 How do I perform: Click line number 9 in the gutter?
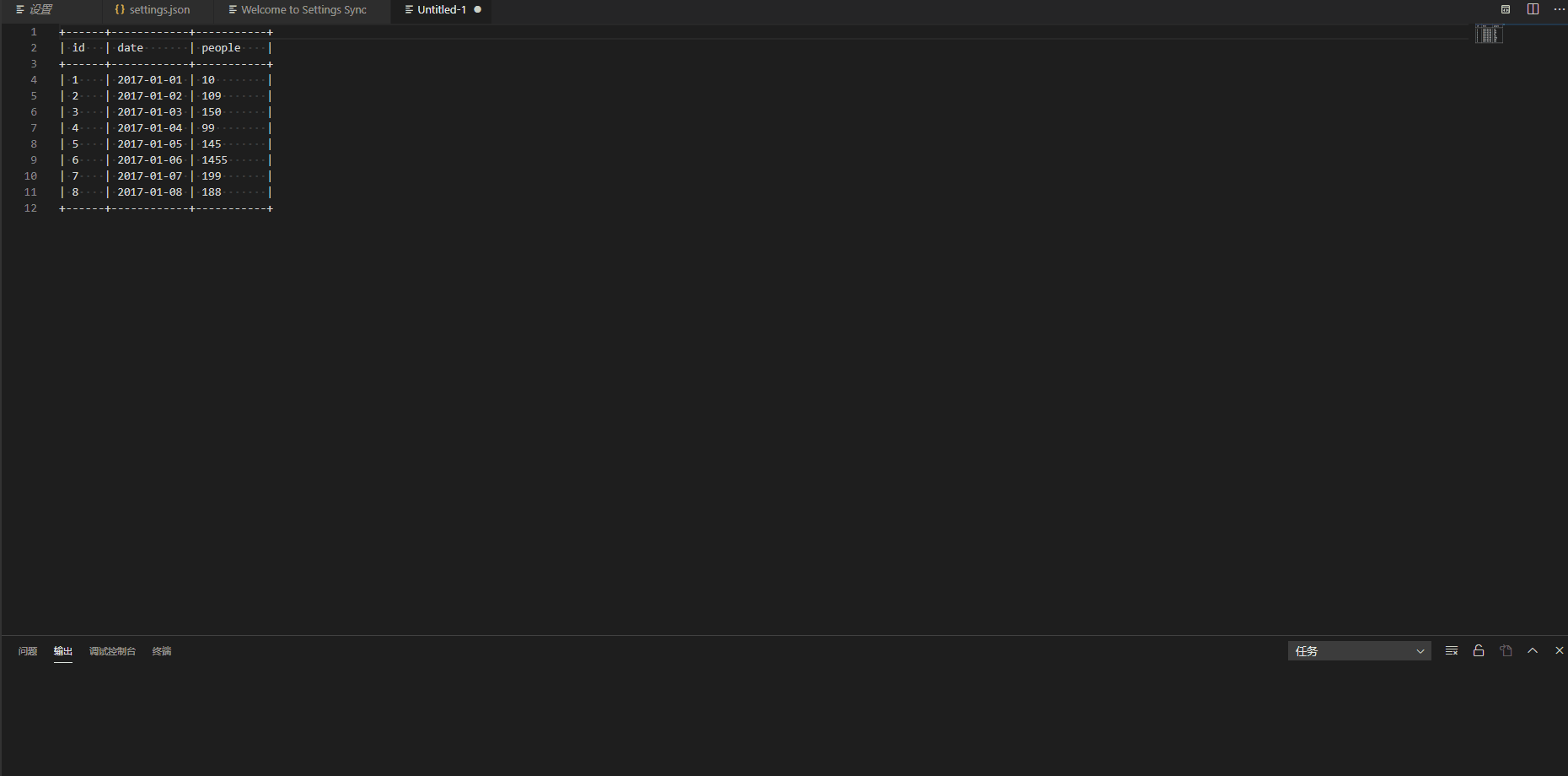(x=34, y=160)
